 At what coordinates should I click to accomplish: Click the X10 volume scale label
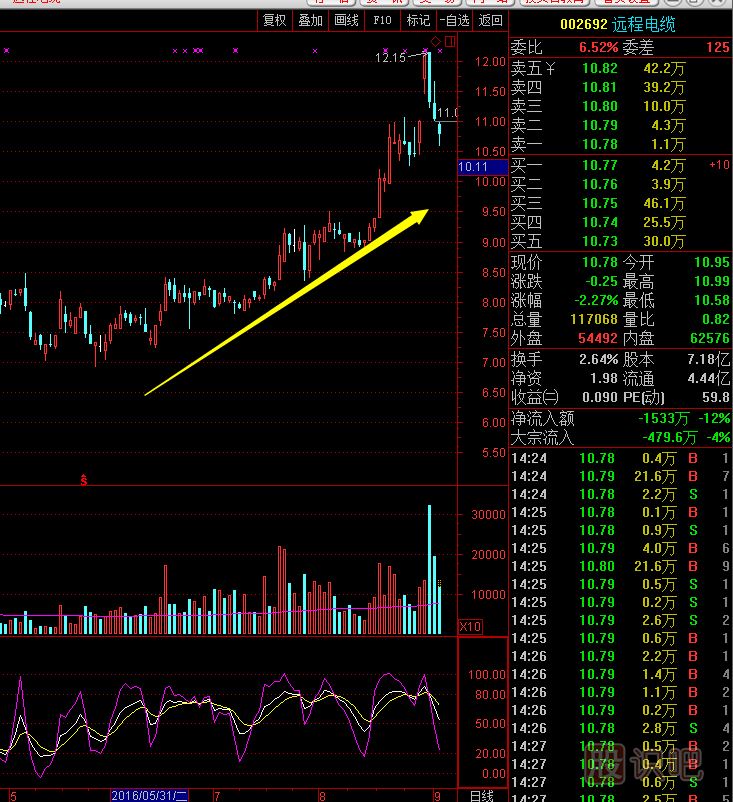[470, 626]
